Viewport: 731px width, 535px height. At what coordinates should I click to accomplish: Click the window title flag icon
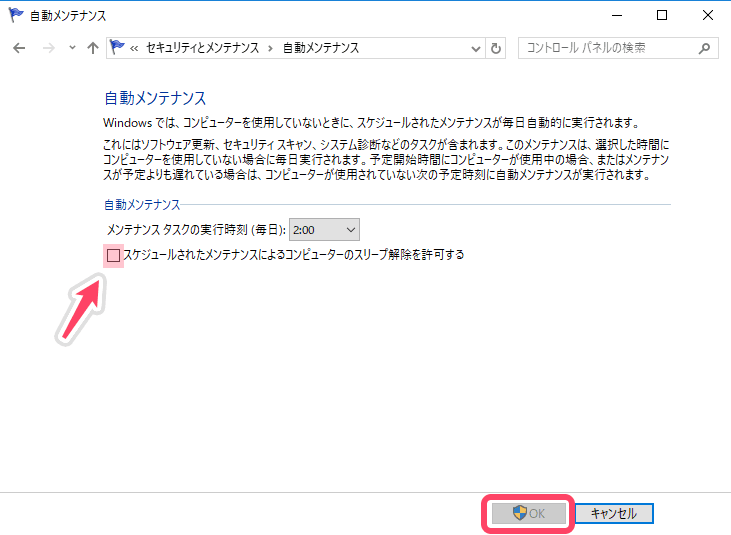pos(16,15)
